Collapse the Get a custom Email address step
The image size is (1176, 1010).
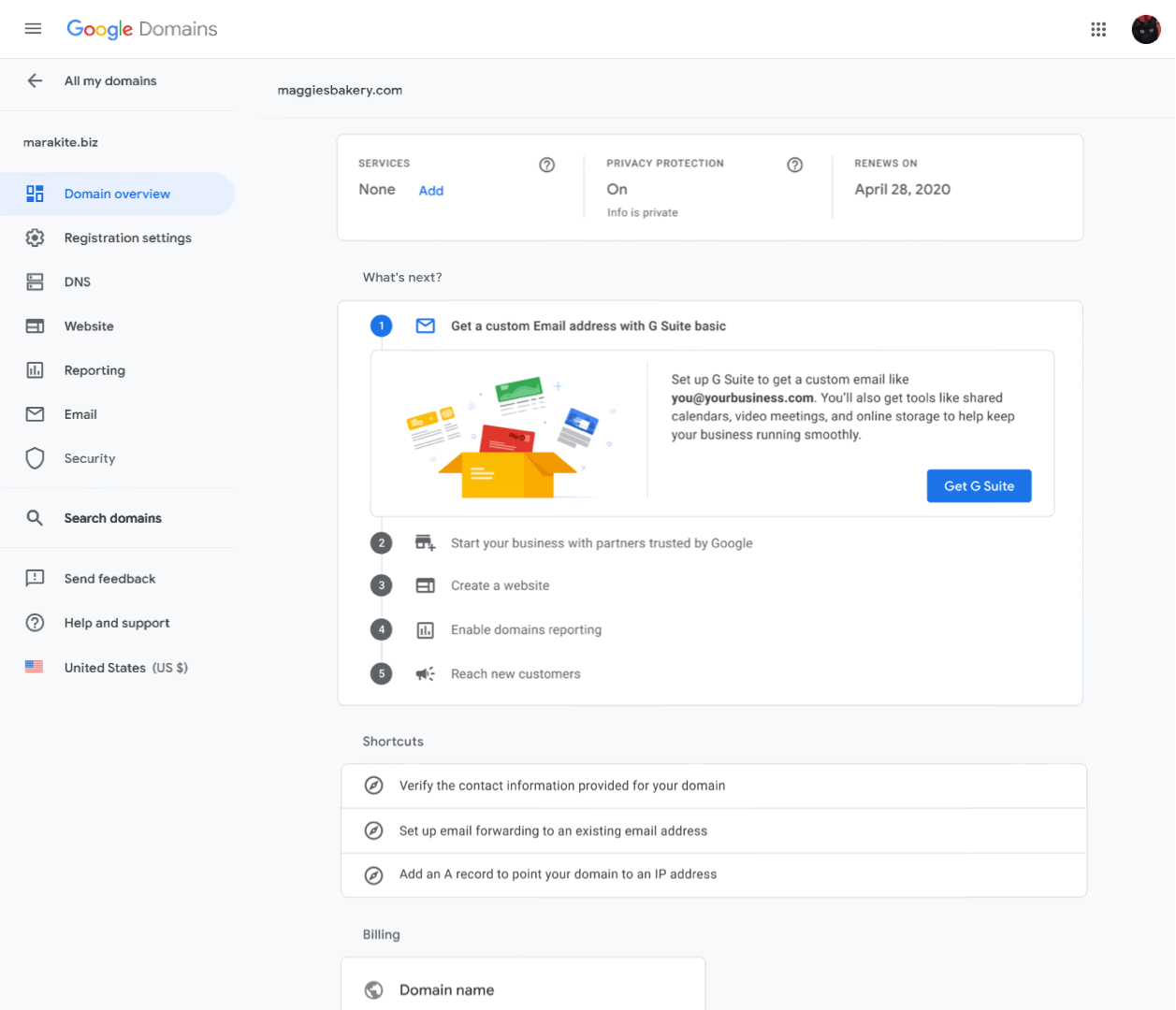click(588, 325)
